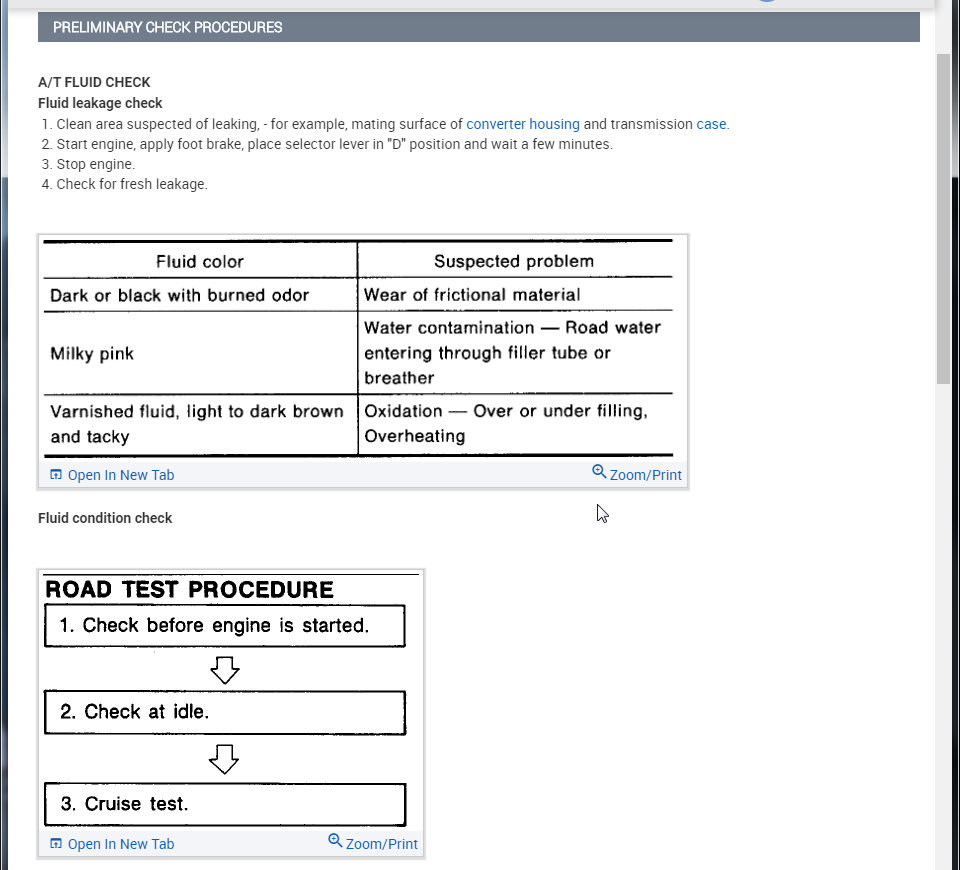The image size is (960, 870).
Task: Click 'Wear of frictional material' cell
Action: (515, 294)
